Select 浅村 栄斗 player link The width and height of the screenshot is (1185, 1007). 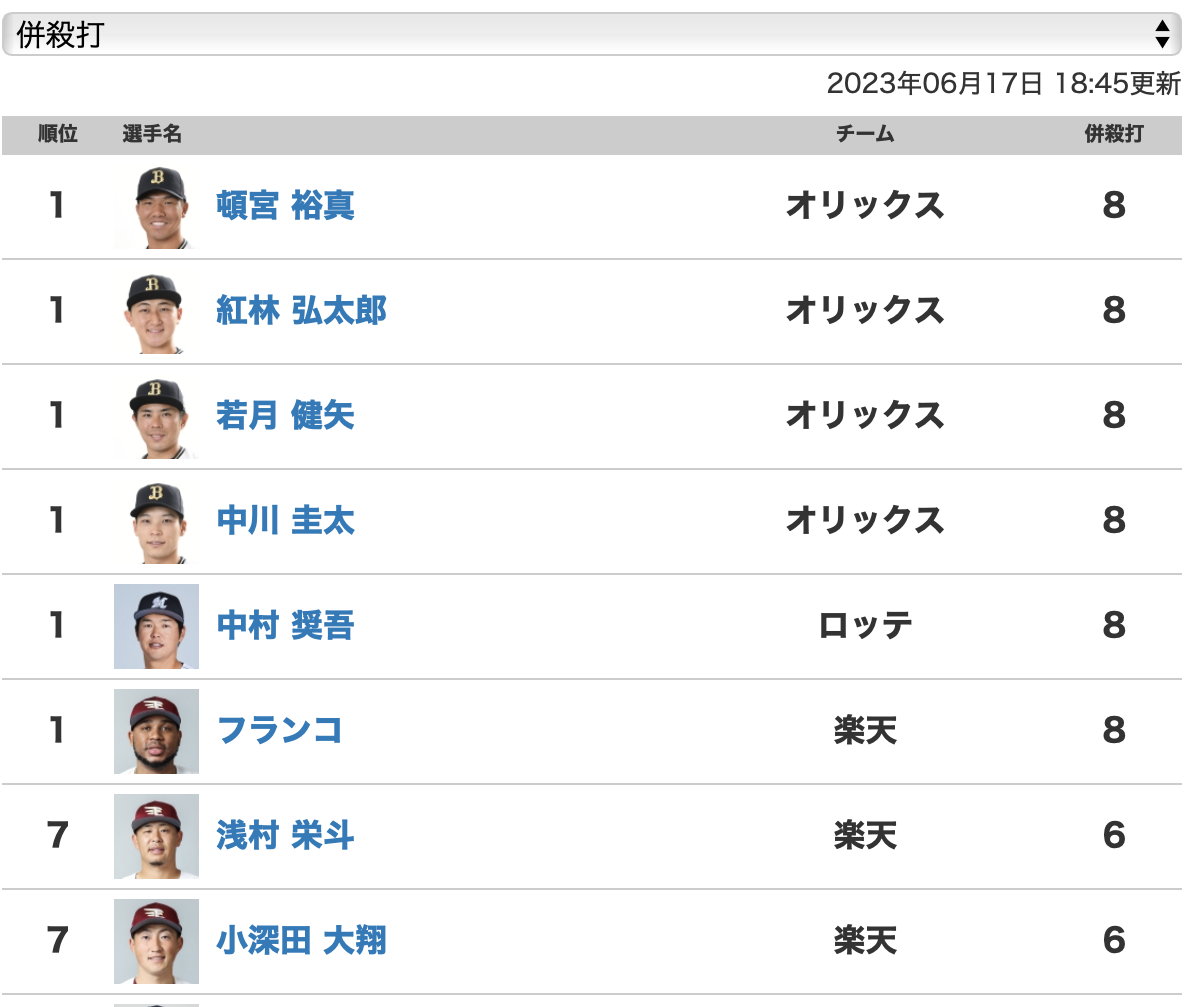tap(286, 836)
